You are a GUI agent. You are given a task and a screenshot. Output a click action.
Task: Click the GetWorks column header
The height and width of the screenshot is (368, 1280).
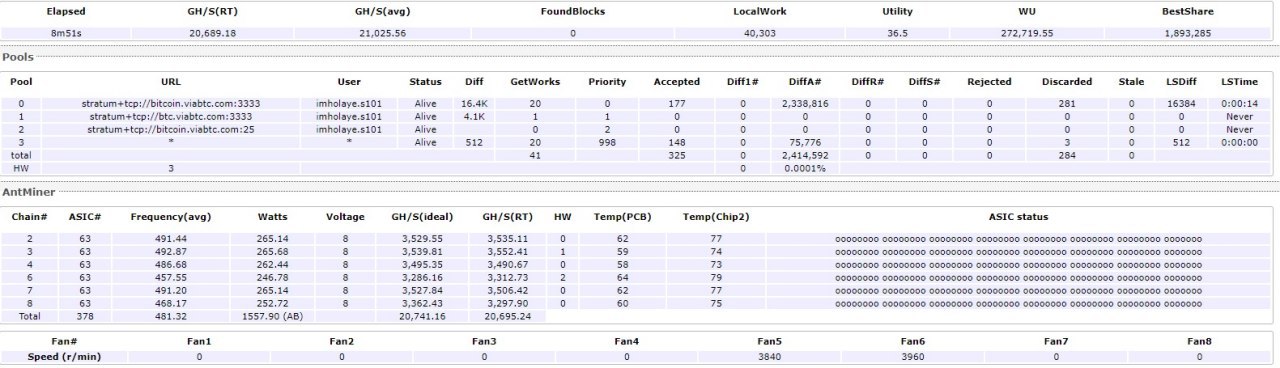point(536,82)
